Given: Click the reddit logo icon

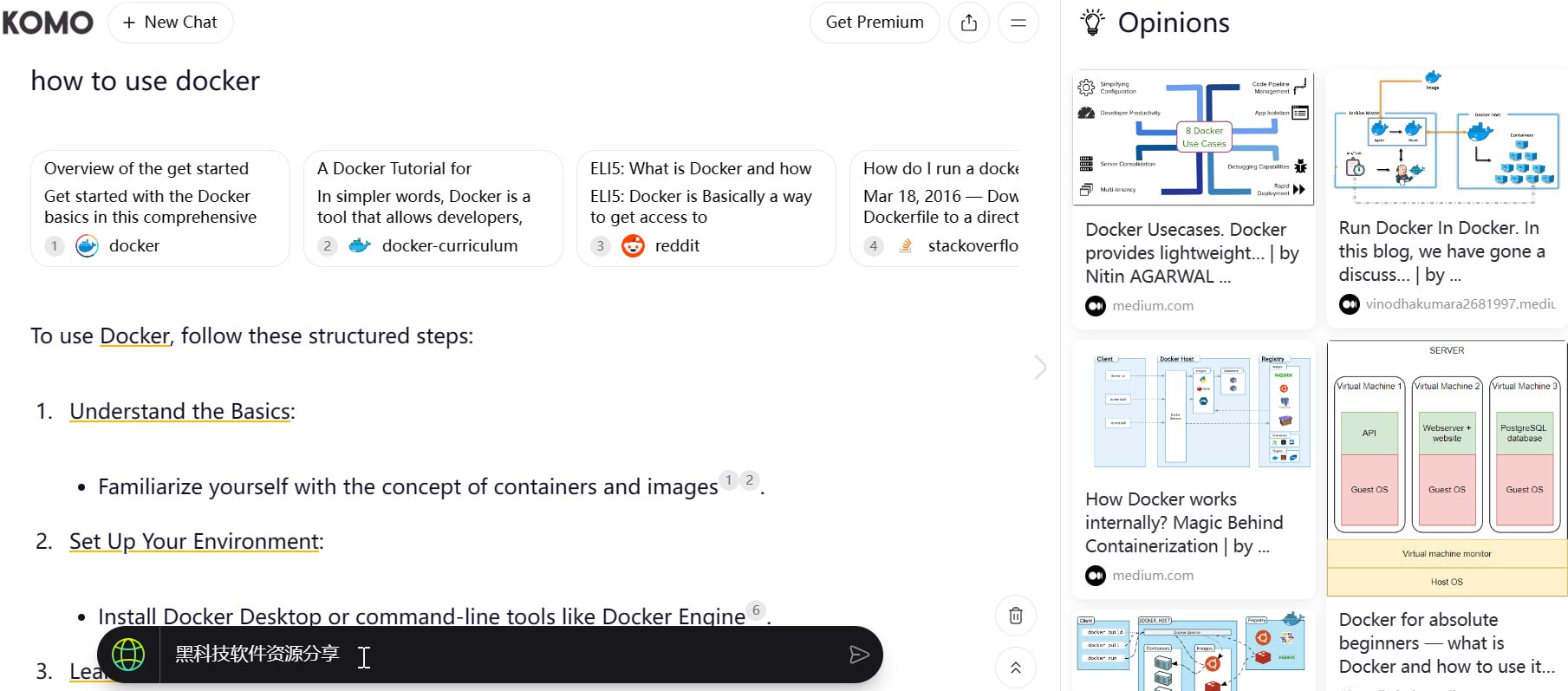Looking at the screenshot, I should pyautogui.click(x=634, y=246).
